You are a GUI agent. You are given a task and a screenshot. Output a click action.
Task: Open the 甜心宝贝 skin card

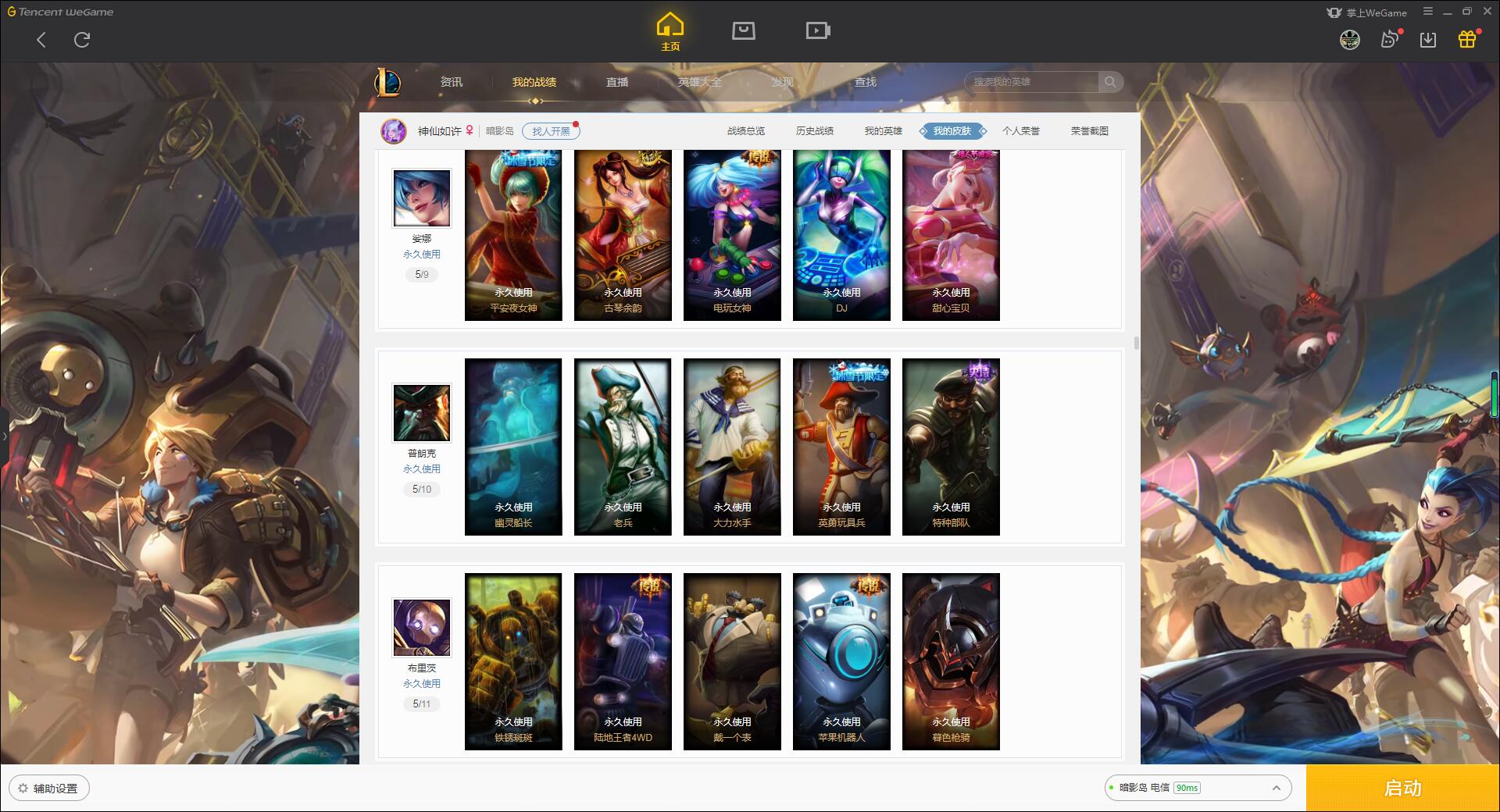[x=951, y=235]
